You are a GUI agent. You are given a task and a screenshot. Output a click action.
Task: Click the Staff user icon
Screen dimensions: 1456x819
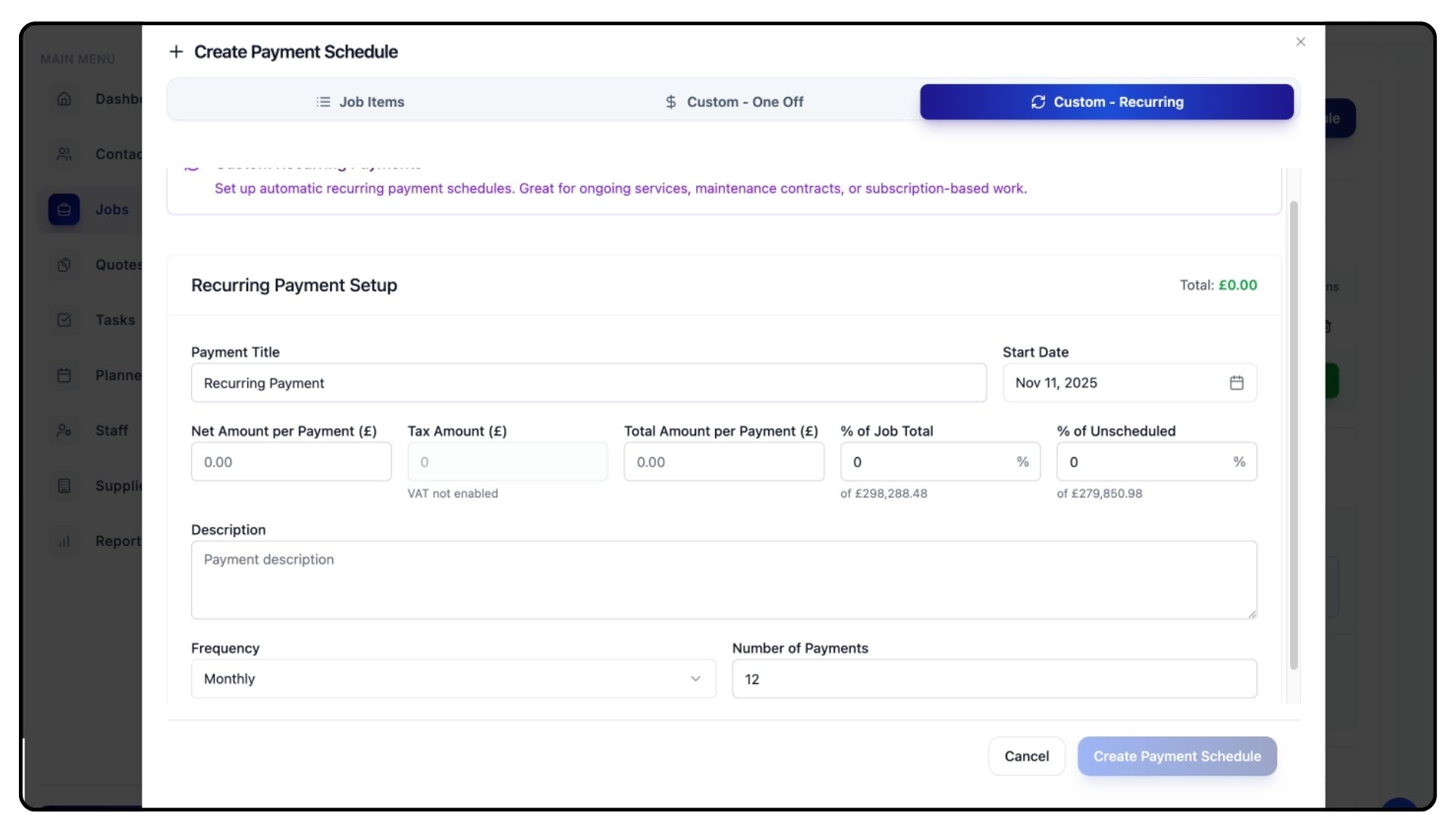(x=64, y=430)
